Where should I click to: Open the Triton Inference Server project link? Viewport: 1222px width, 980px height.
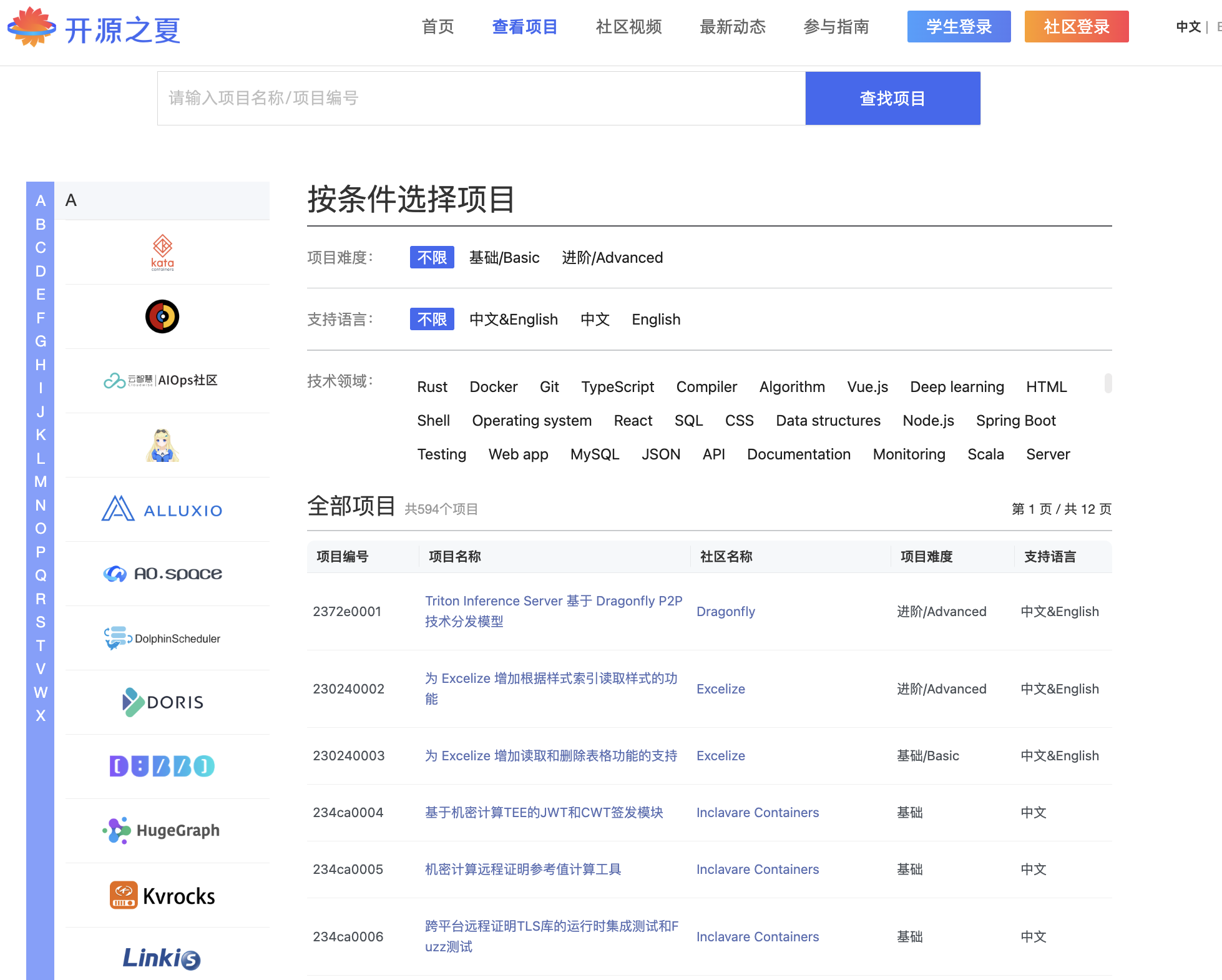pos(554,611)
